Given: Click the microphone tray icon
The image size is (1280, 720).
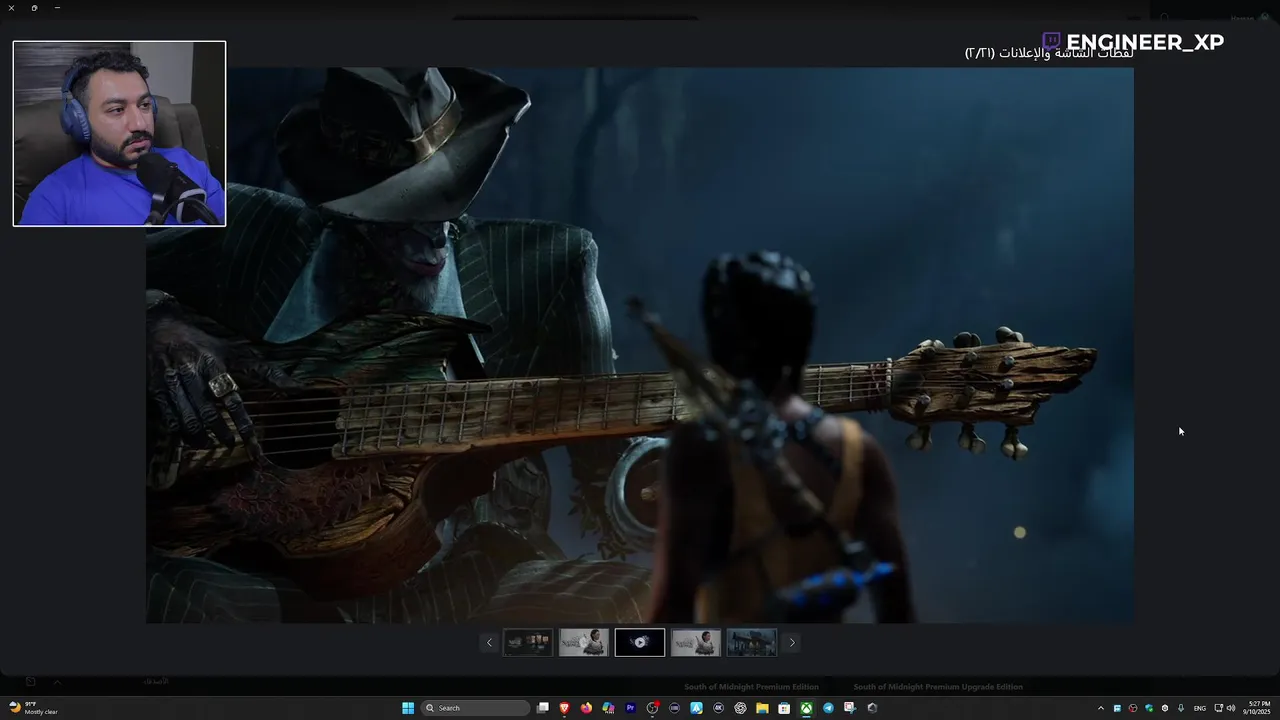Looking at the screenshot, I should (x=1181, y=708).
